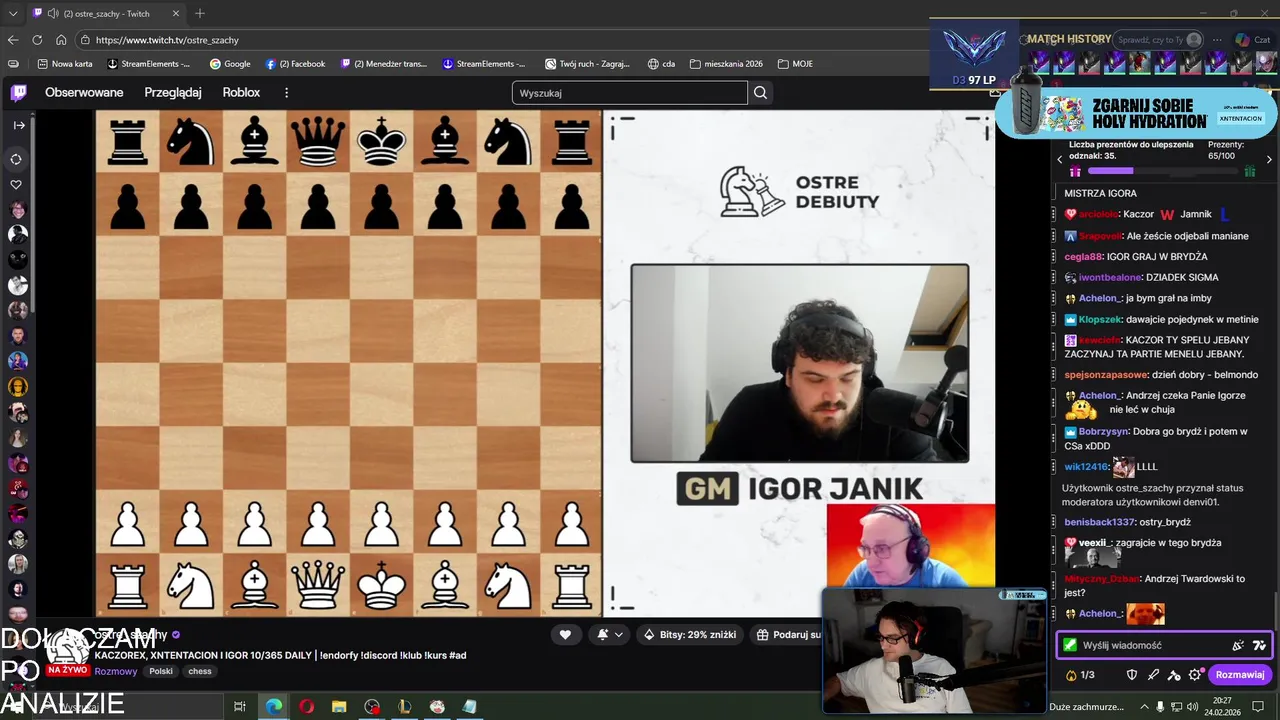The image size is (1280, 720).
Task: Click cegla88 username in chat
Action: coord(1083,257)
